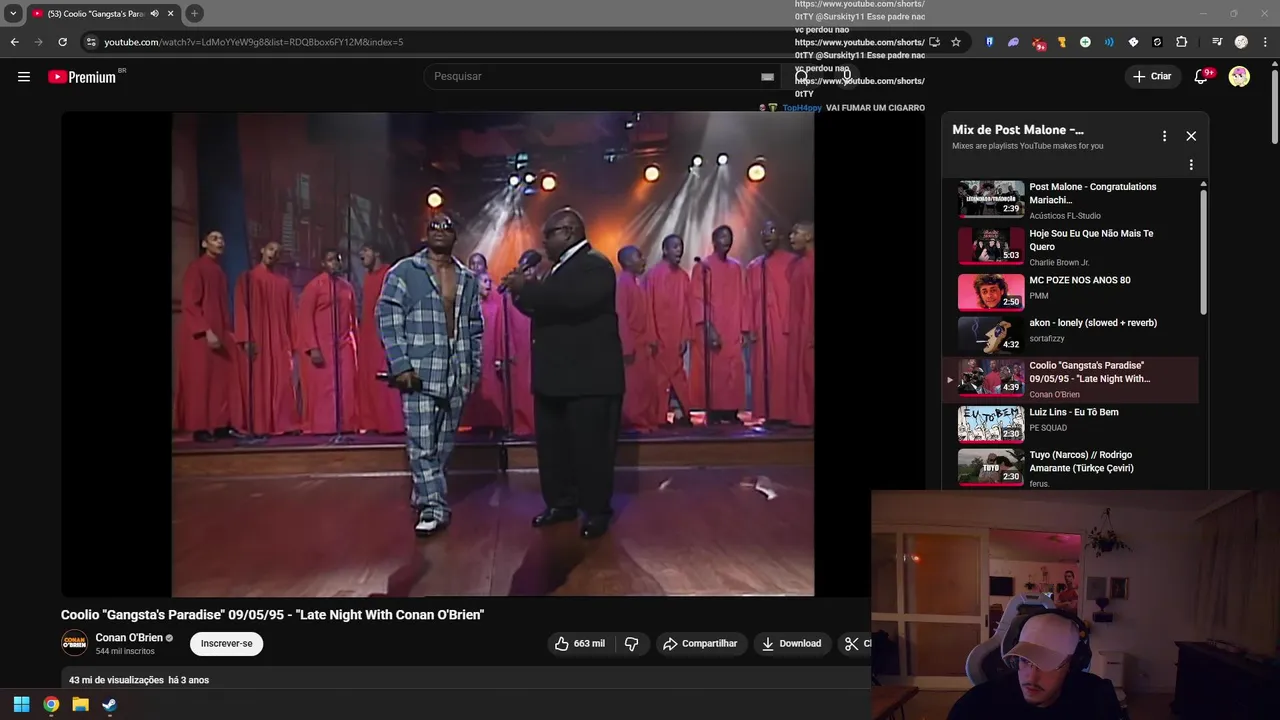Mute the tab via speaker icon
Screen dimensions: 1280x720
[154, 14]
